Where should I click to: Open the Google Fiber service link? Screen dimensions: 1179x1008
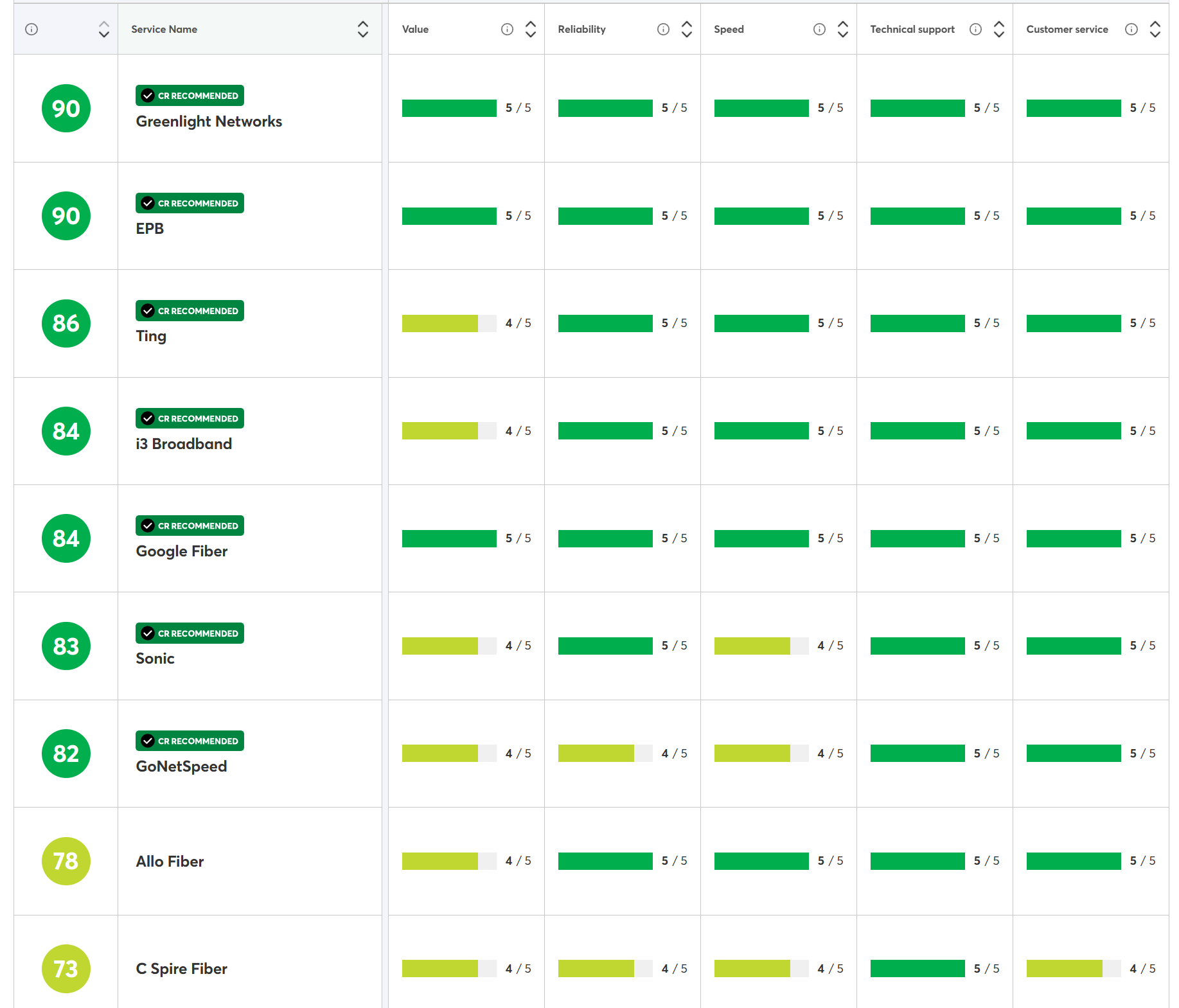pyautogui.click(x=182, y=551)
